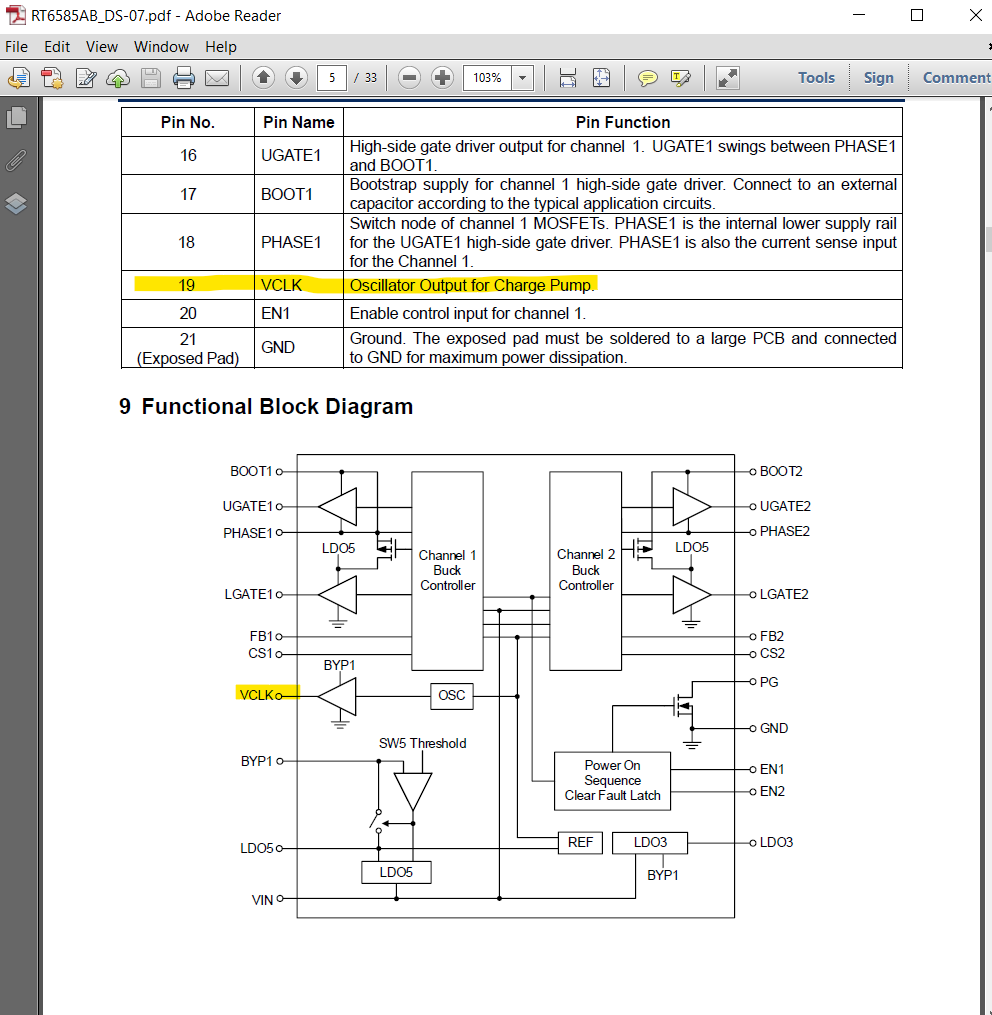Open the View menu
Screen dimensions: 992x1015
[x=102, y=47]
